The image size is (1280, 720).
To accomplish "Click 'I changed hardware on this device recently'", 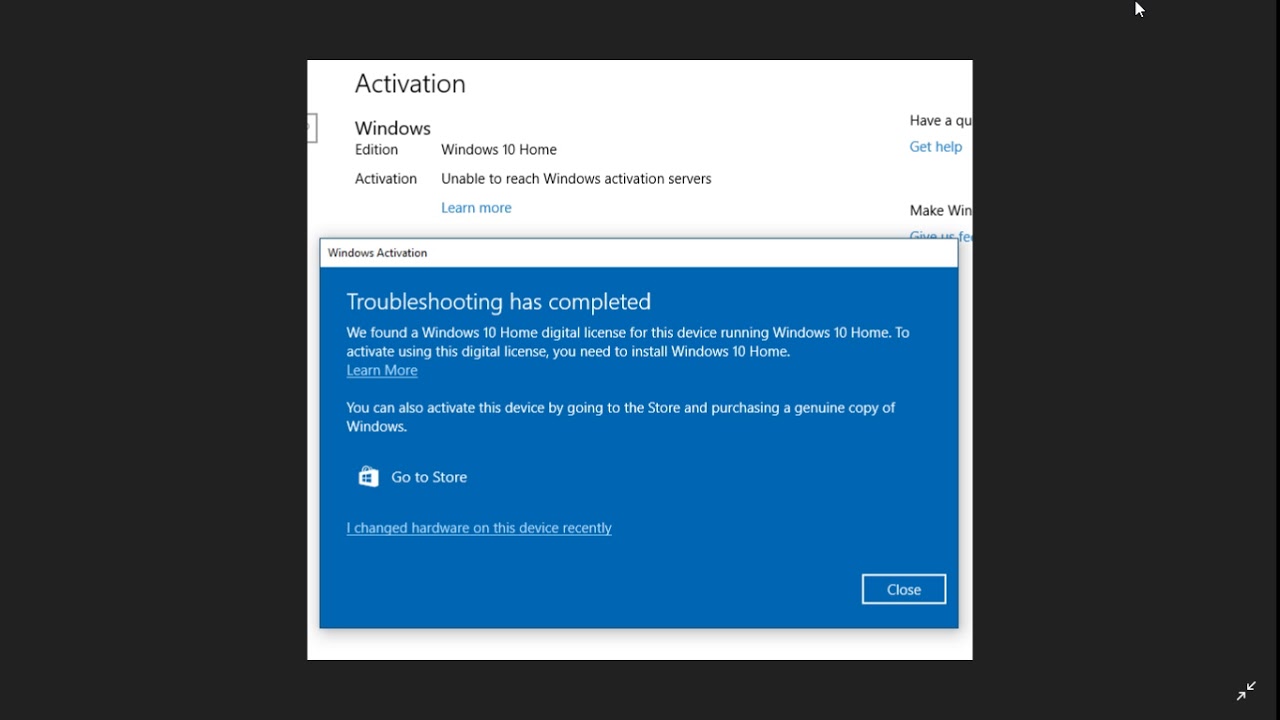I will (479, 528).
